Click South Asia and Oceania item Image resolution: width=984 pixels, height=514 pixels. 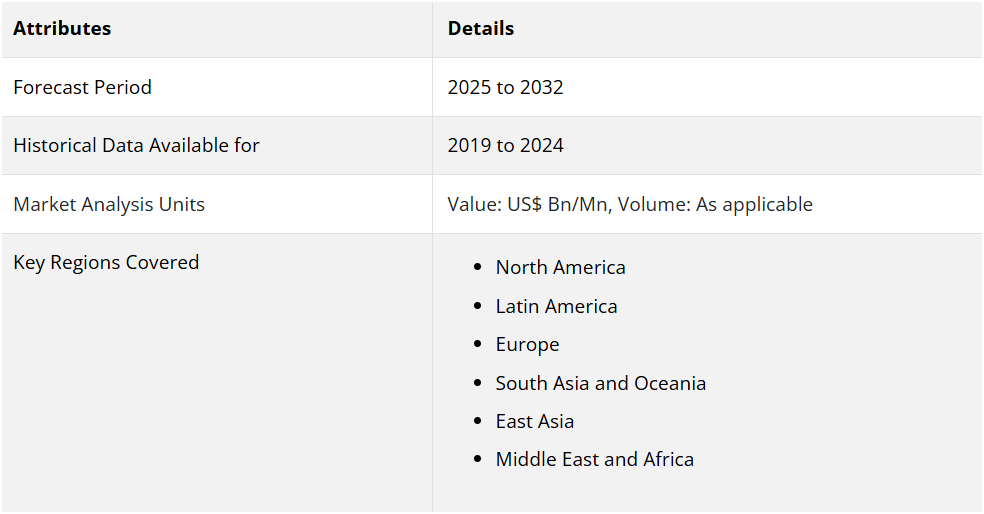(x=601, y=383)
